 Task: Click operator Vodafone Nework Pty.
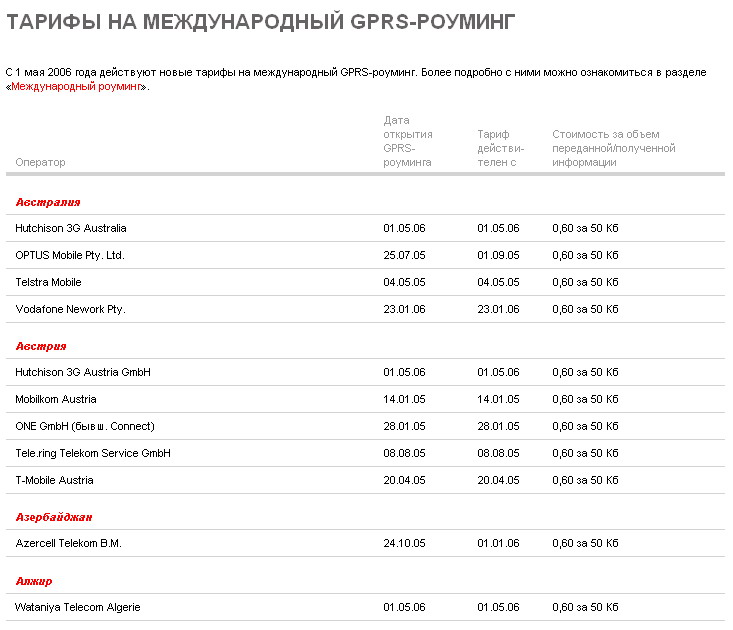coord(70,309)
